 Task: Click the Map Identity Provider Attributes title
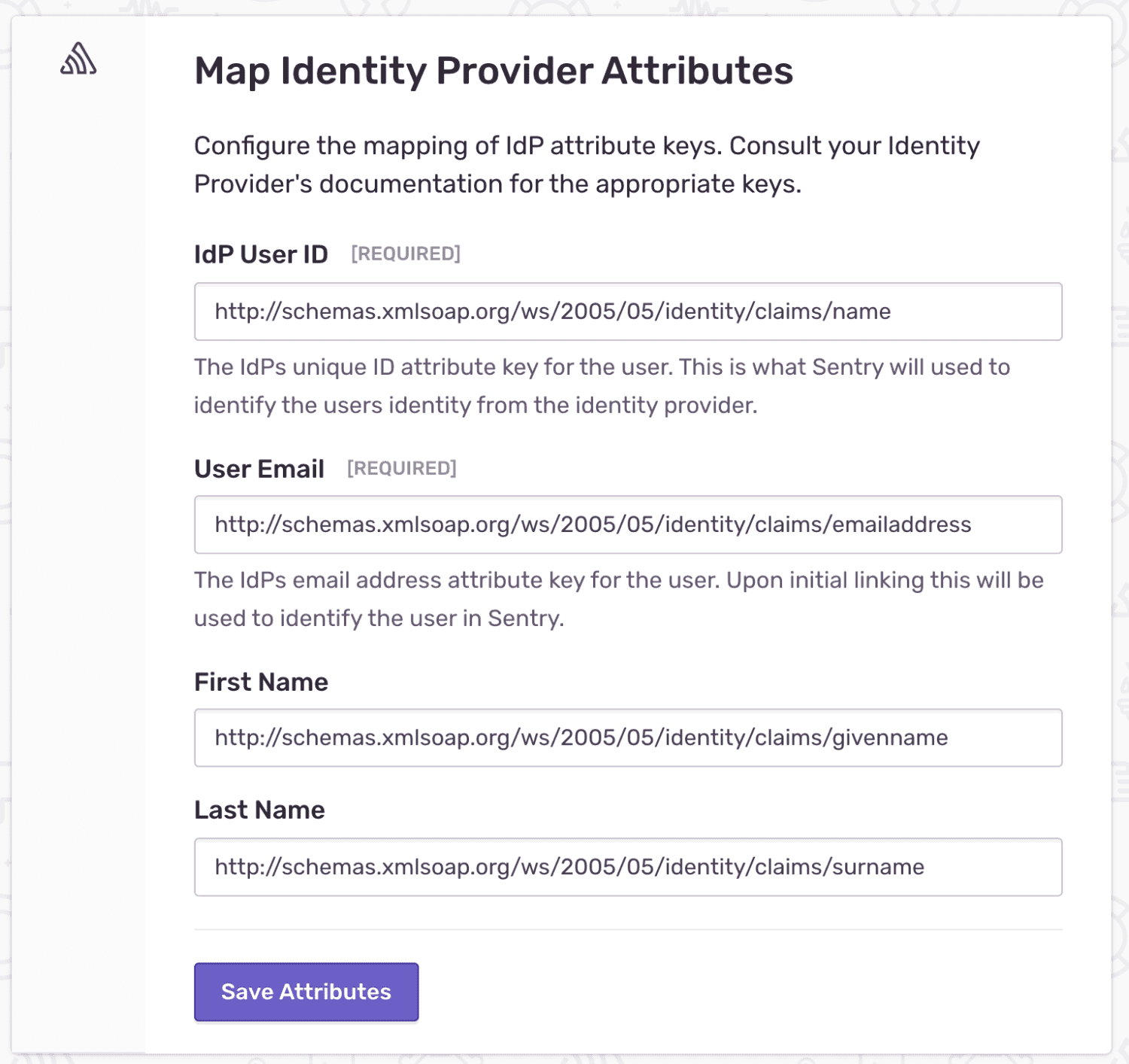point(494,71)
